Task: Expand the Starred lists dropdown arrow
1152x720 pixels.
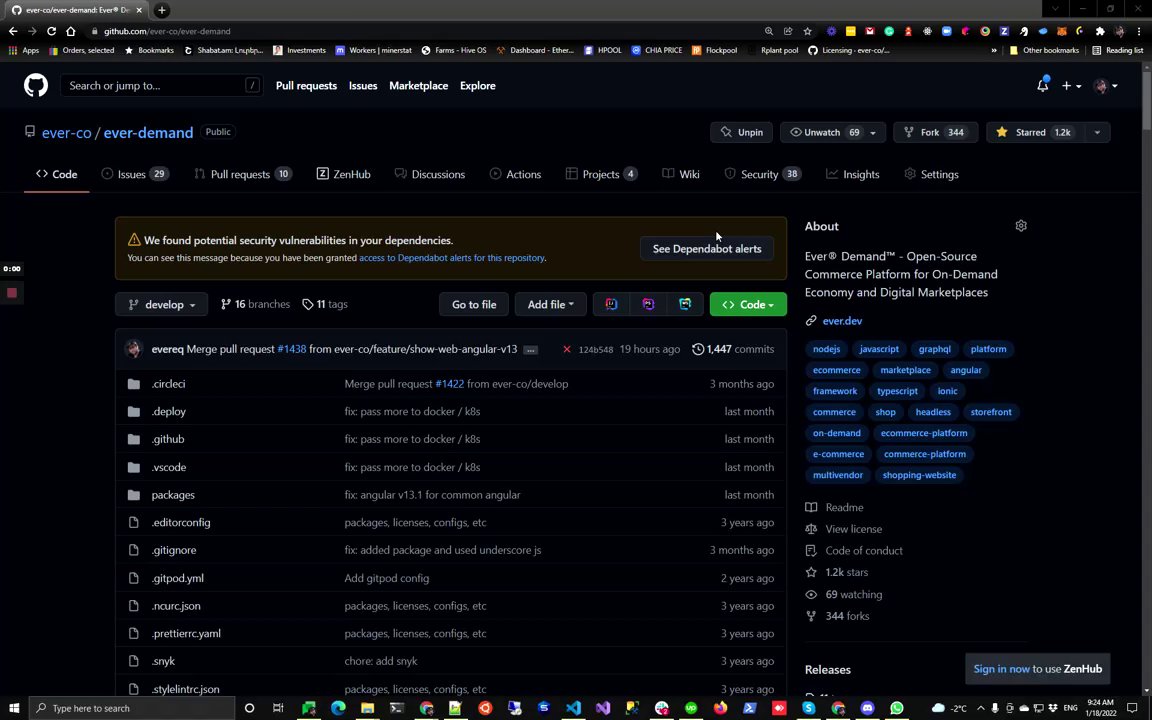Action: tap(1097, 132)
